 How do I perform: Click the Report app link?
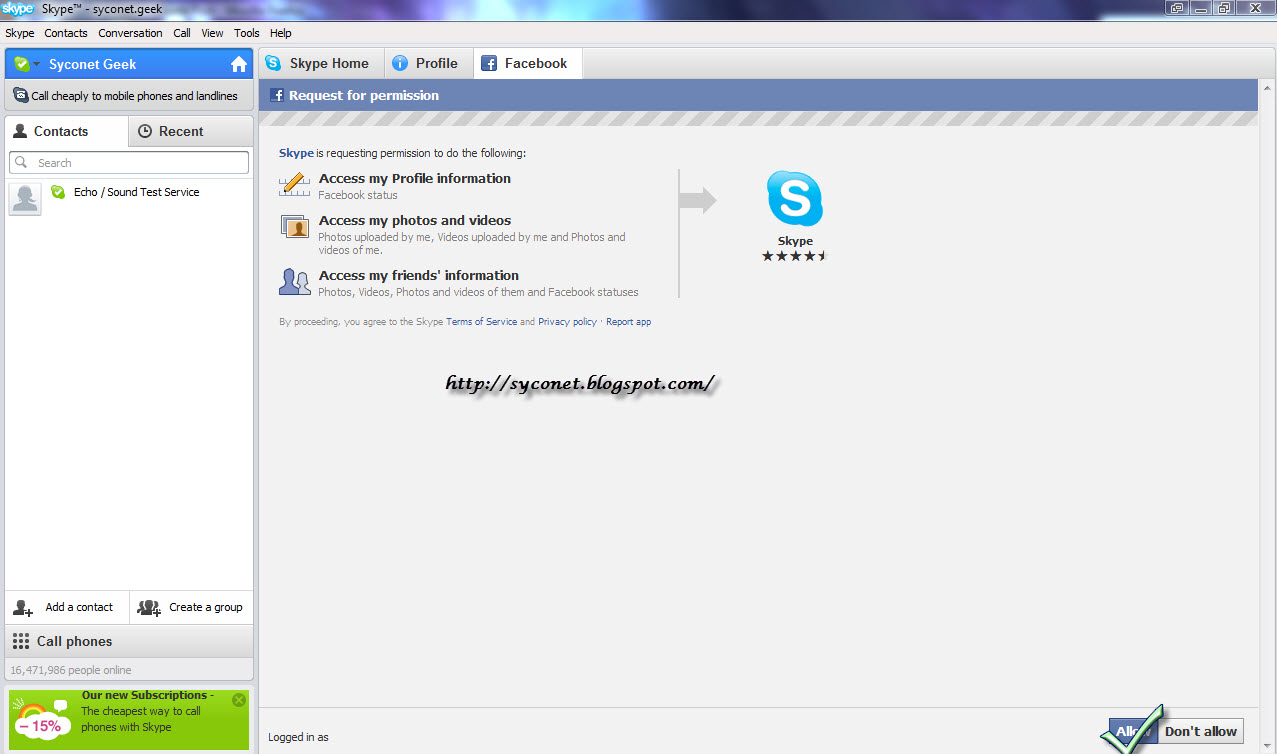pyautogui.click(x=628, y=321)
